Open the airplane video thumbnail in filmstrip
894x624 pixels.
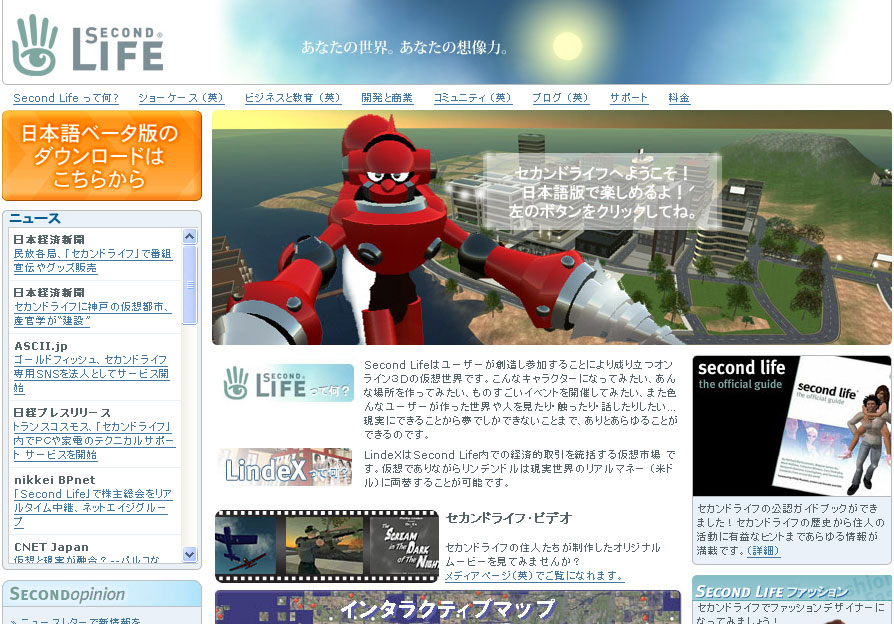click(246, 546)
